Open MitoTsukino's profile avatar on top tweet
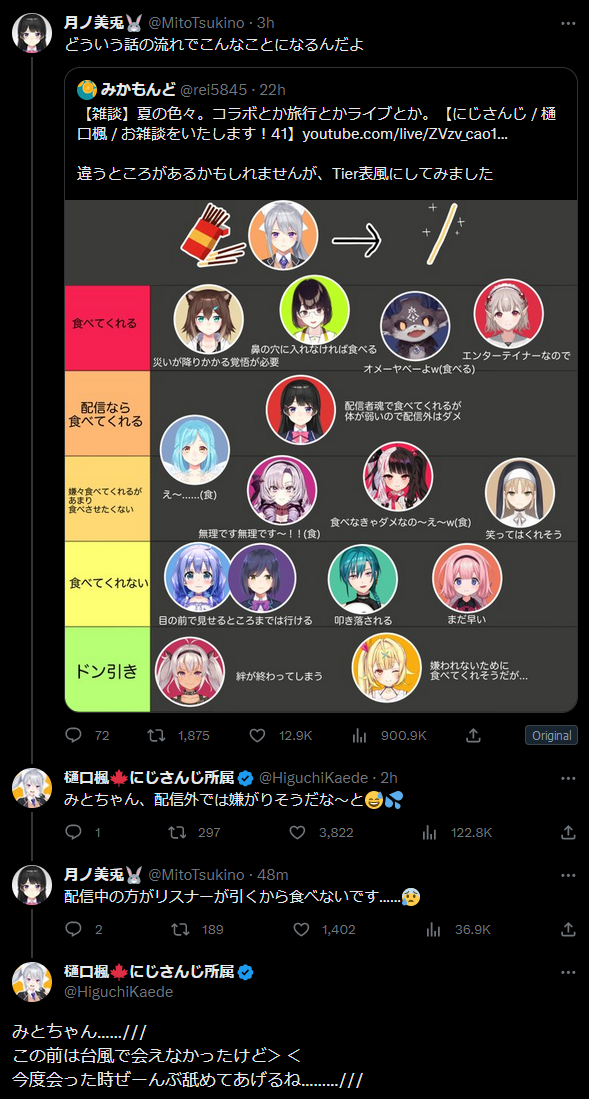This screenshot has height=1099, width=589. pos(32,32)
